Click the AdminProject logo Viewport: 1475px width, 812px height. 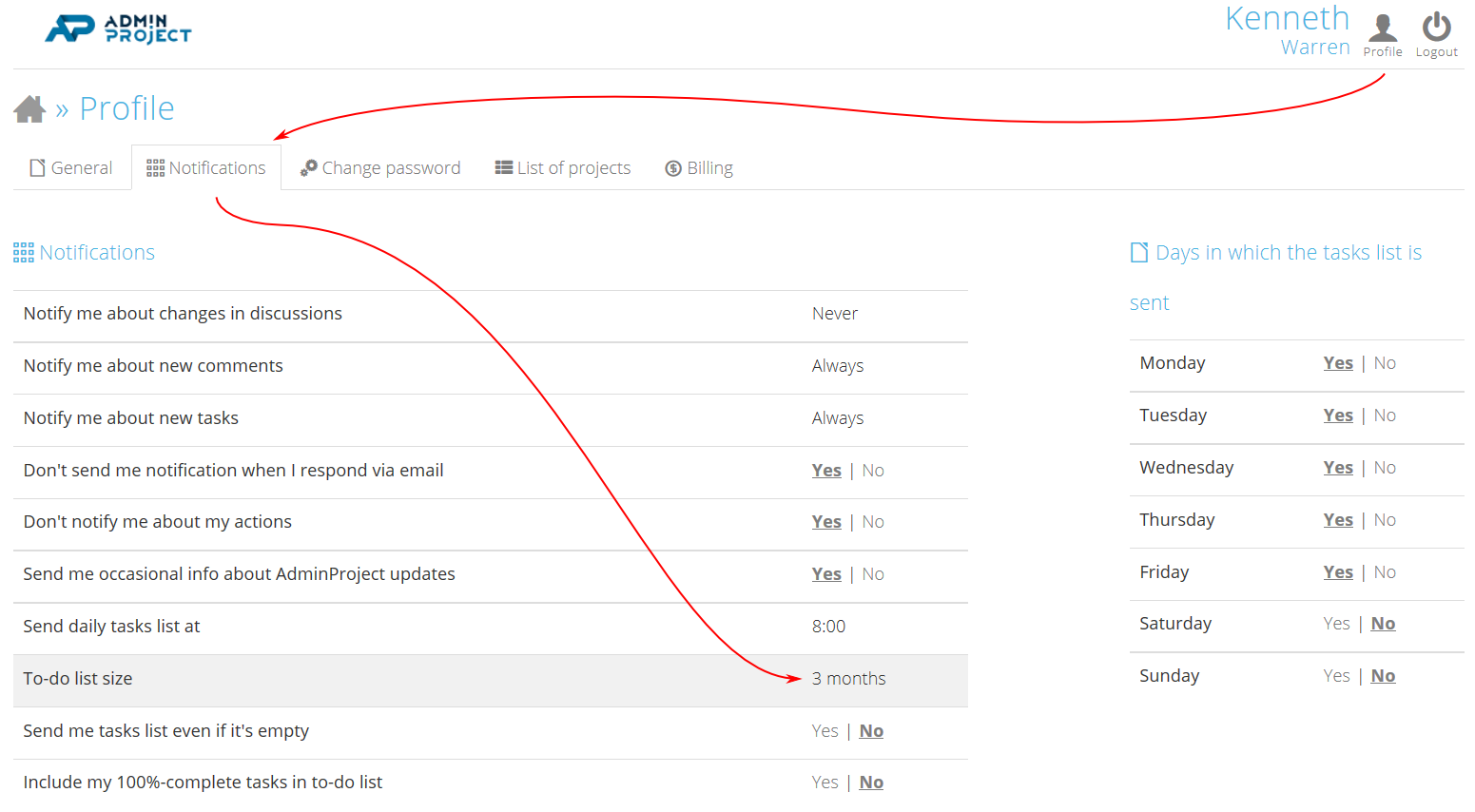point(118,29)
